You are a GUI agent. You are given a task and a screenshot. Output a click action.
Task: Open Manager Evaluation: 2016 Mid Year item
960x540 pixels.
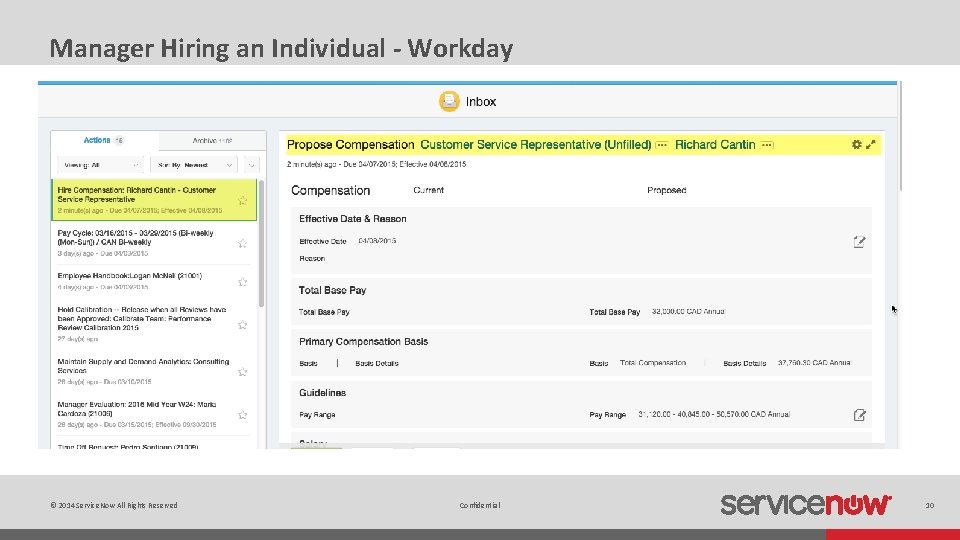pos(152,414)
